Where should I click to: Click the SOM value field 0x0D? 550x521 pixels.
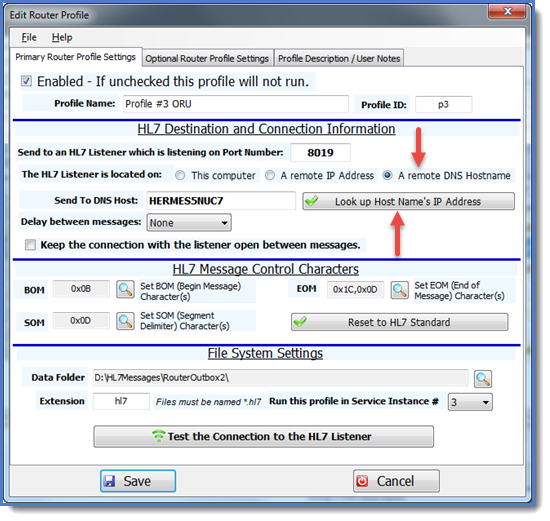click(81, 320)
